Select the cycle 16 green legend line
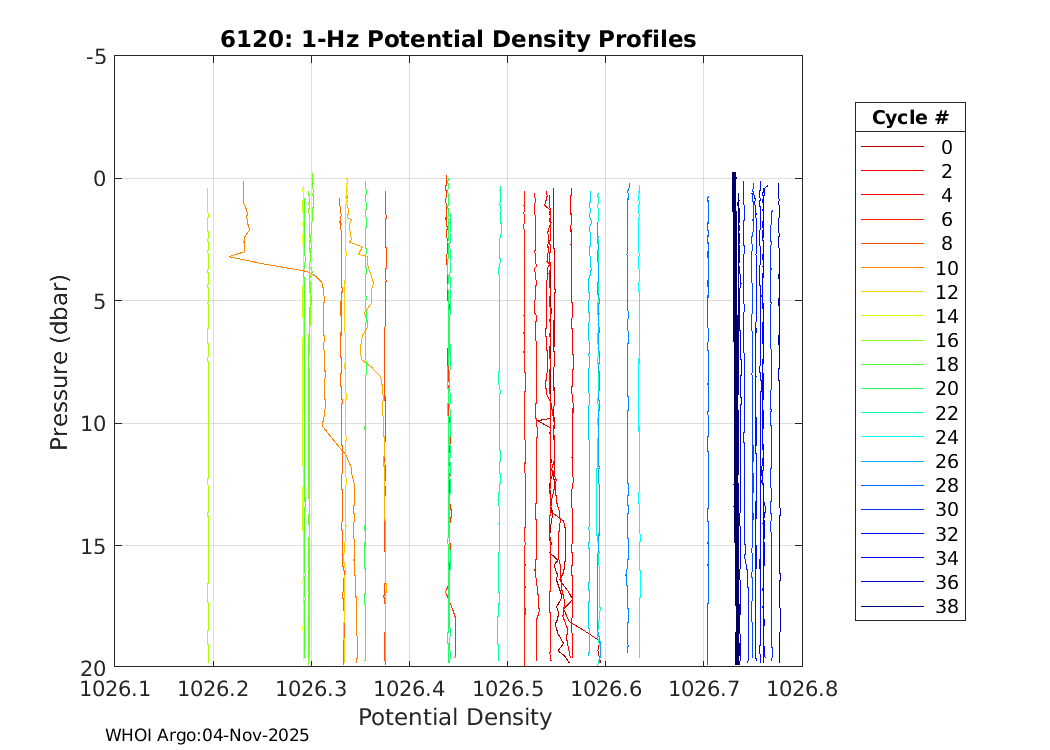 [891, 340]
